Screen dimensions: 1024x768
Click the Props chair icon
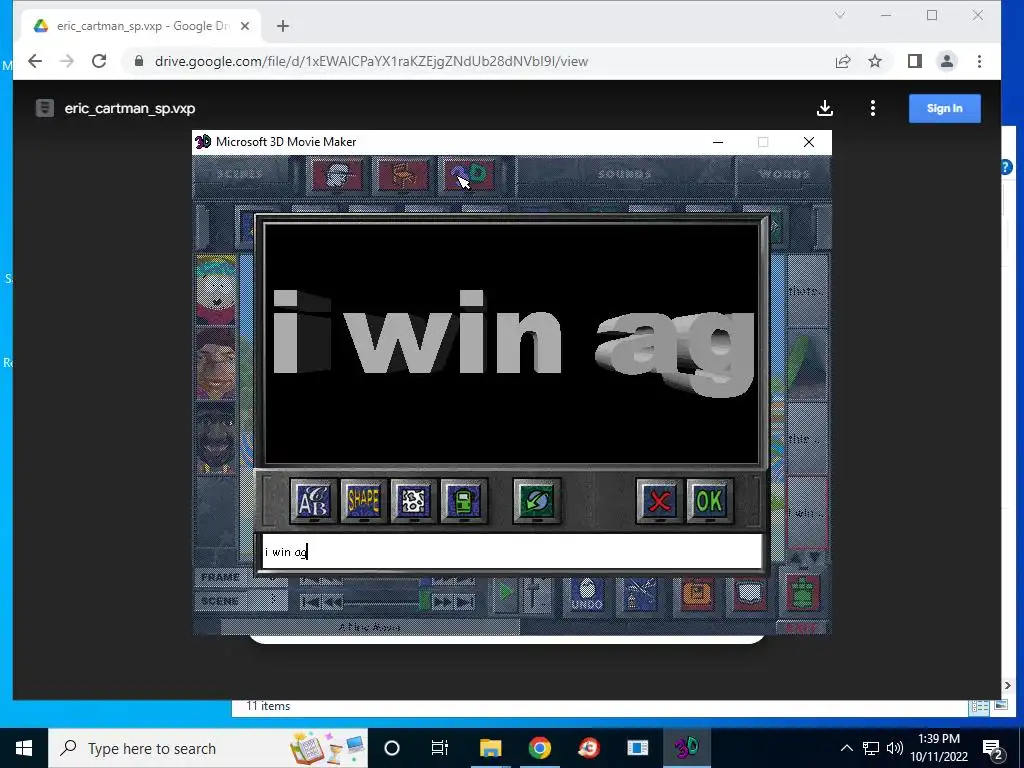point(402,175)
